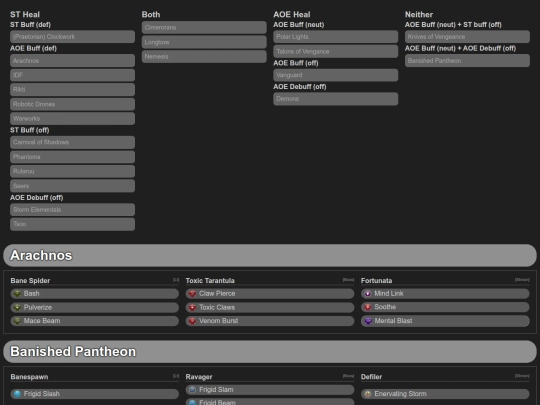Viewport: 540px width, 405px height.
Task: Open the Longbow entry
Action: click(204, 42)
